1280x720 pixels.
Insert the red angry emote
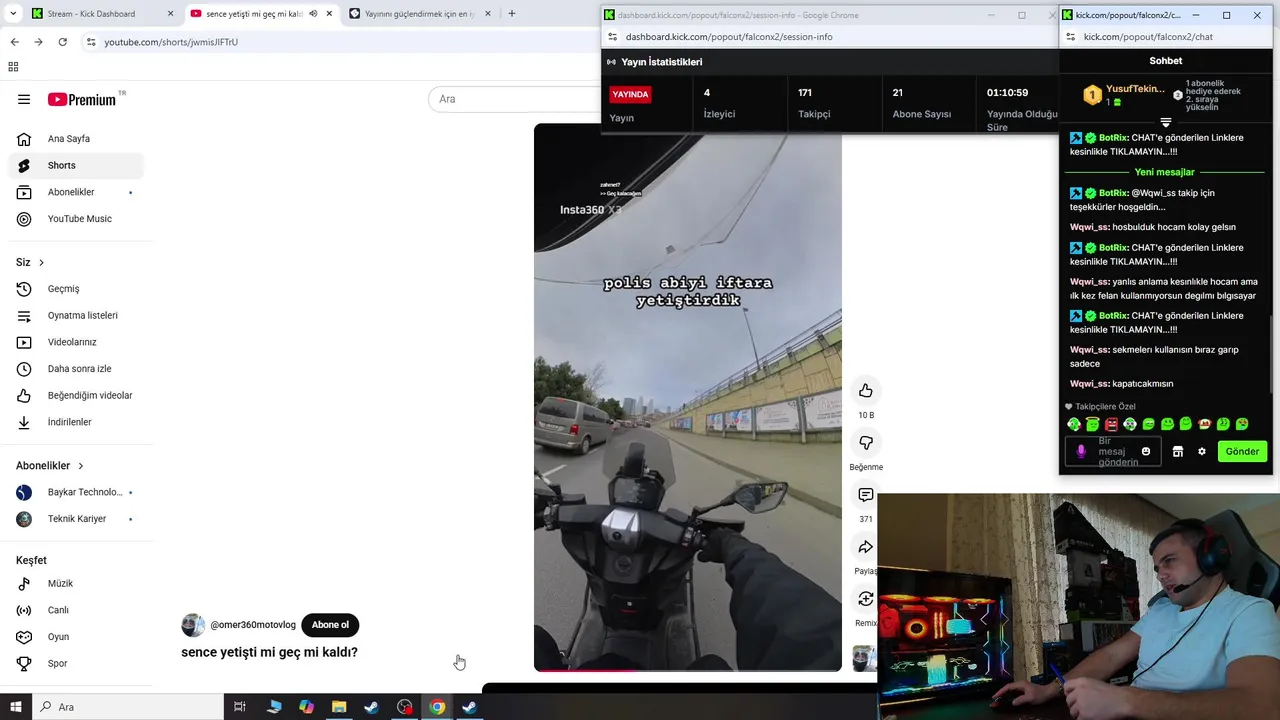pyautogui.click(x=1111, y=424)
